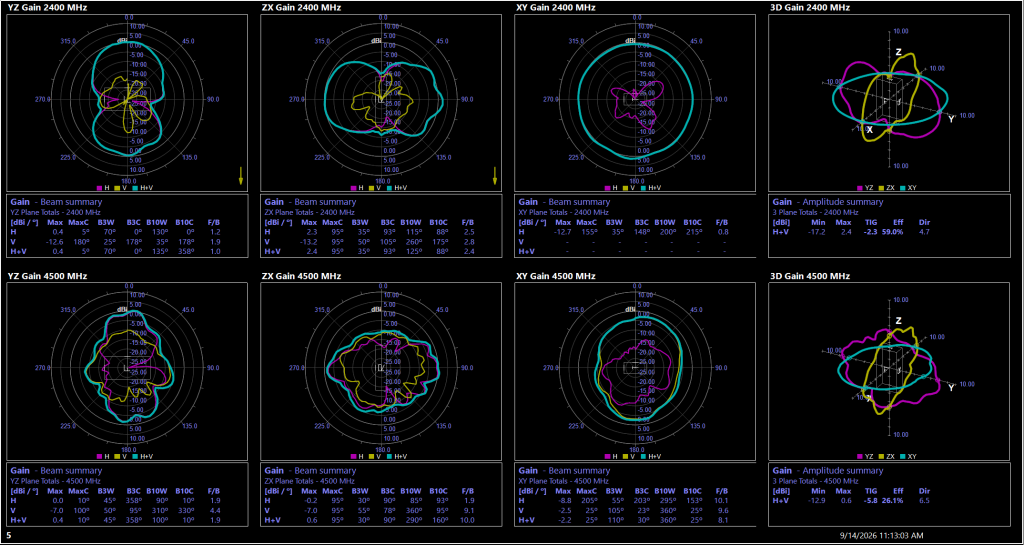The image size is (1024, 545).
Task: Click magenta H legend swatch in YZ Gain 2400 MHz plot
Action: 99,188
